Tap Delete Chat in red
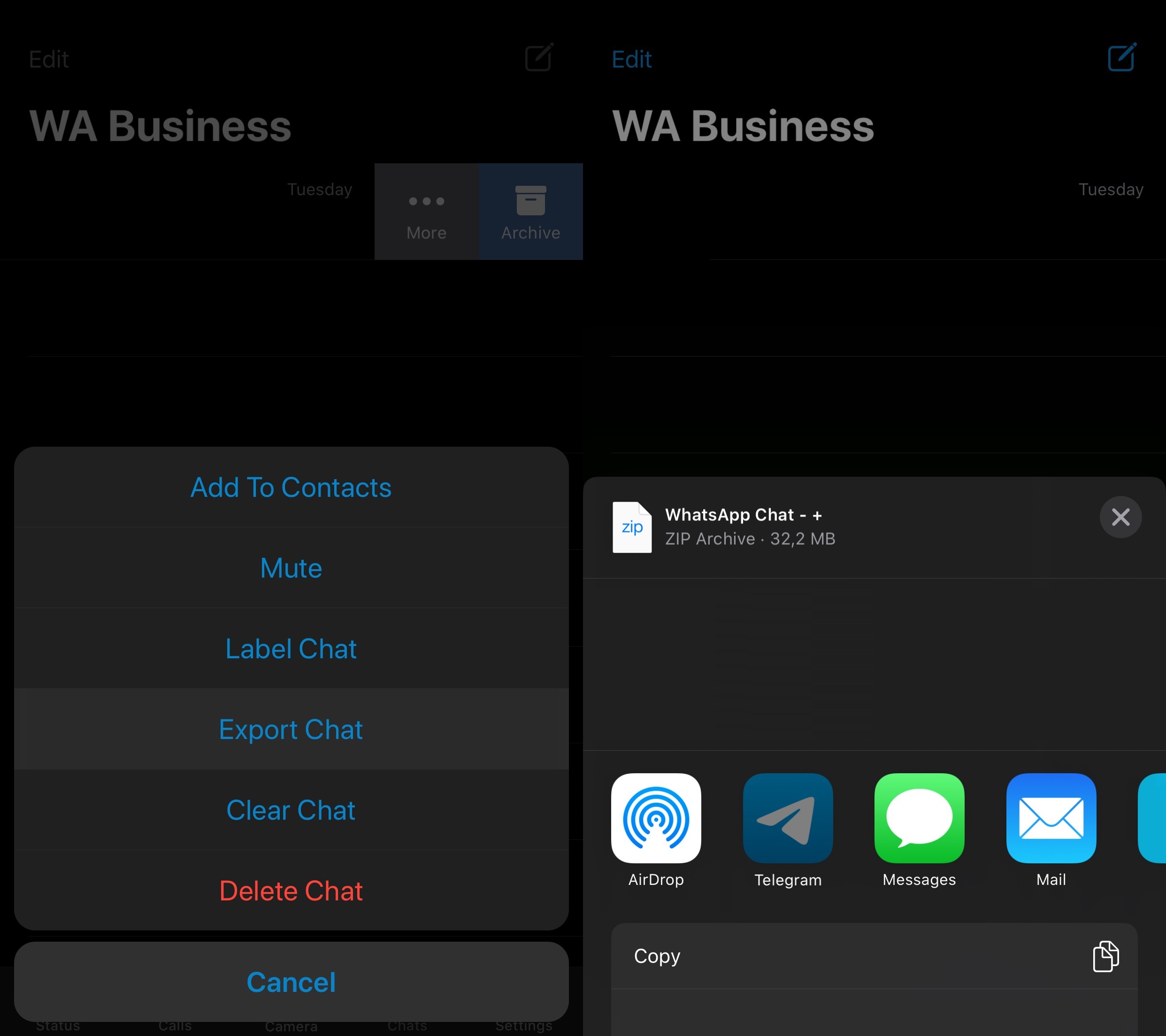 pyautogui.click(x=291, y=890)
